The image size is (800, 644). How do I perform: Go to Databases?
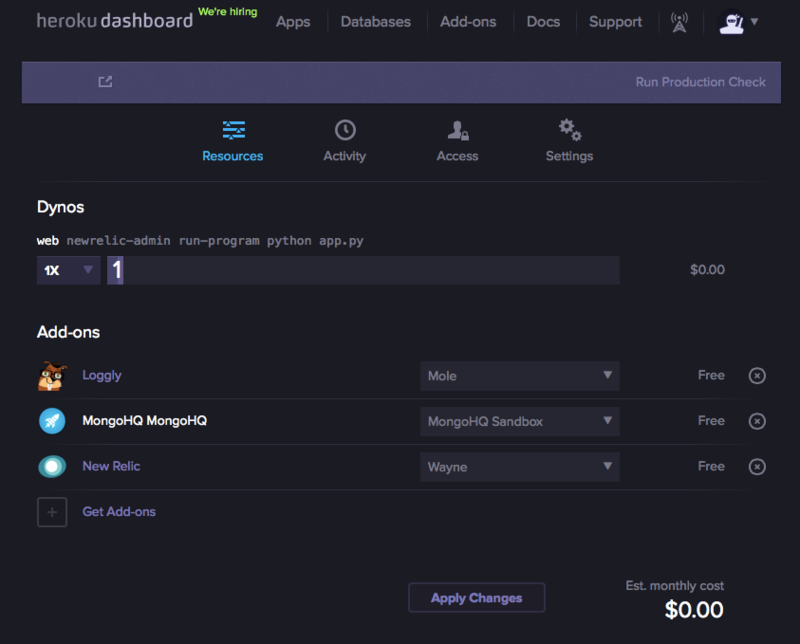point(376,22)
